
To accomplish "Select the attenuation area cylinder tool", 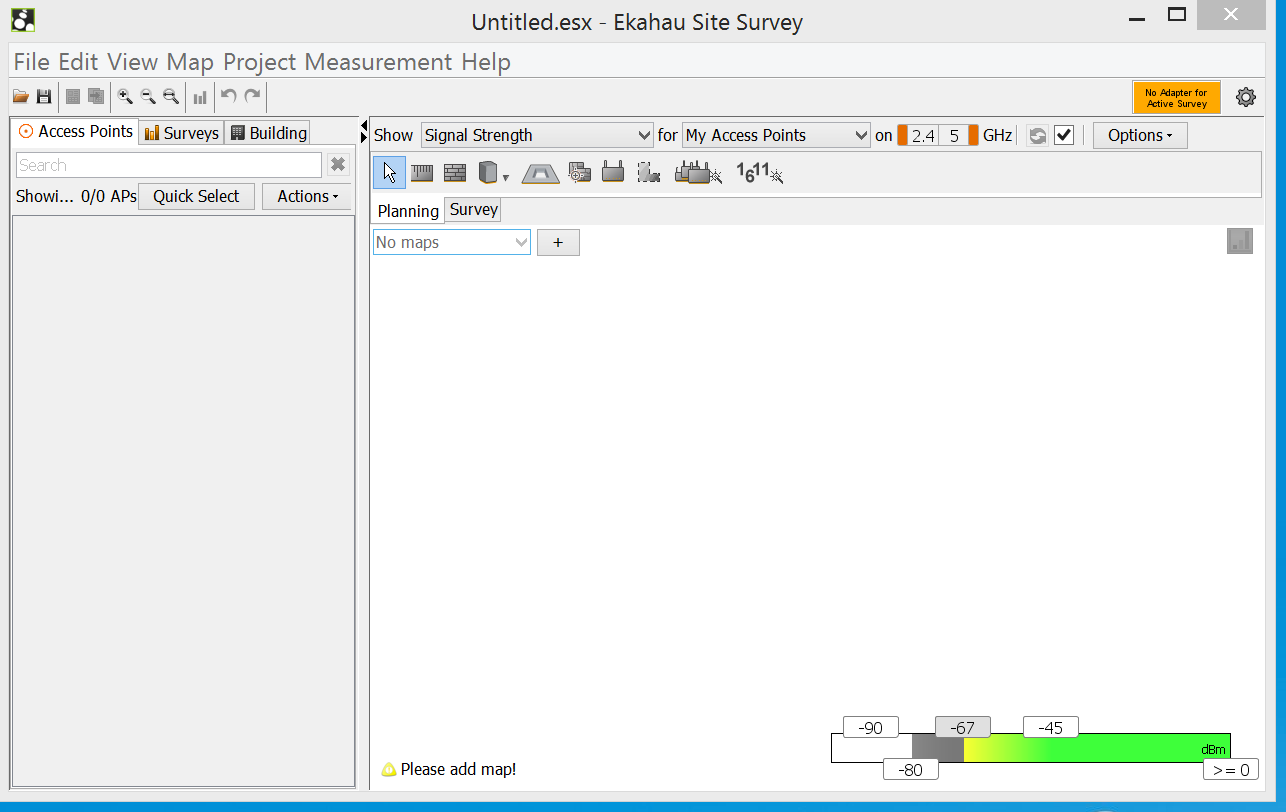I will (488, 172).
